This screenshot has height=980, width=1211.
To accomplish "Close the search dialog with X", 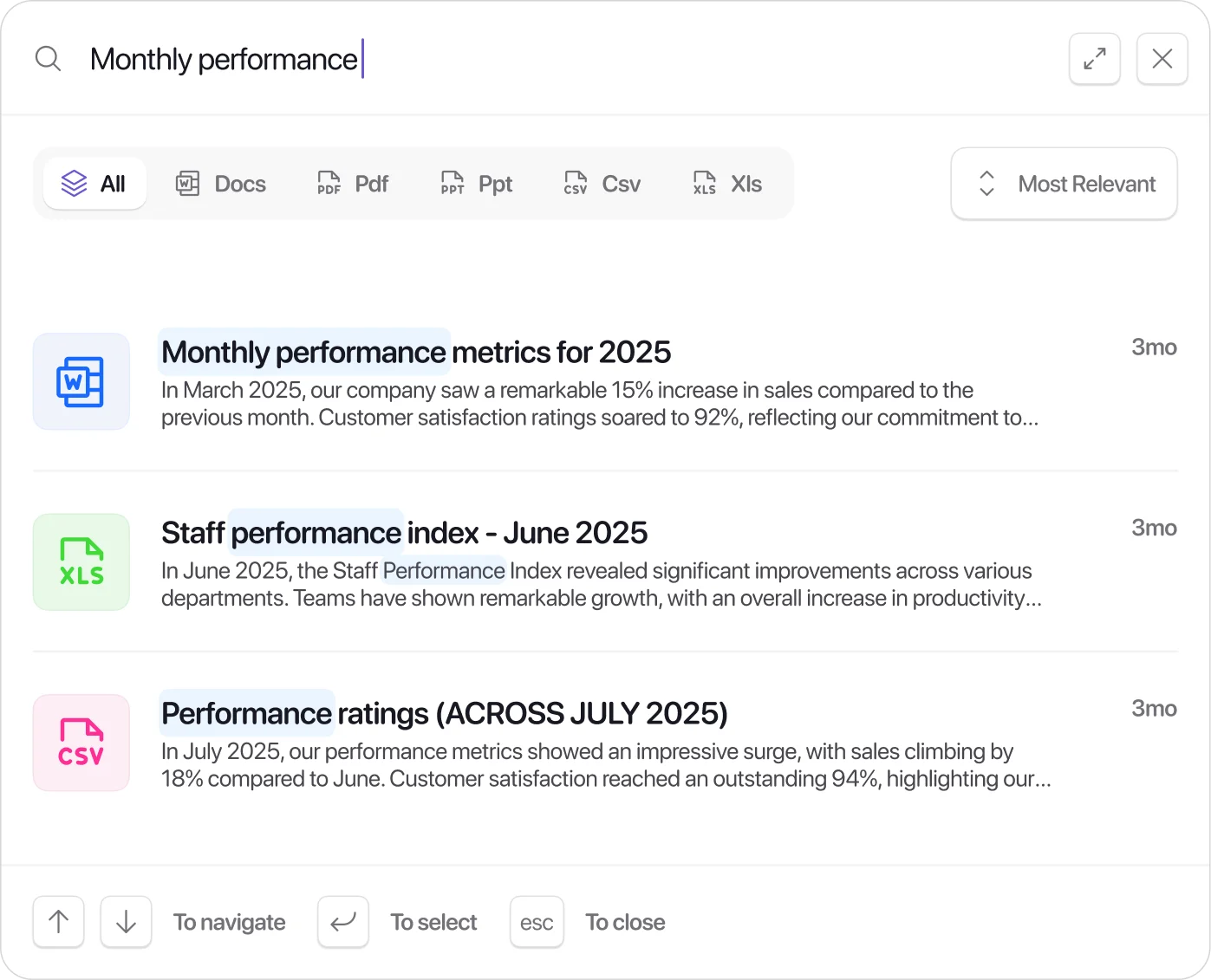I will (x=1162, y=59).
